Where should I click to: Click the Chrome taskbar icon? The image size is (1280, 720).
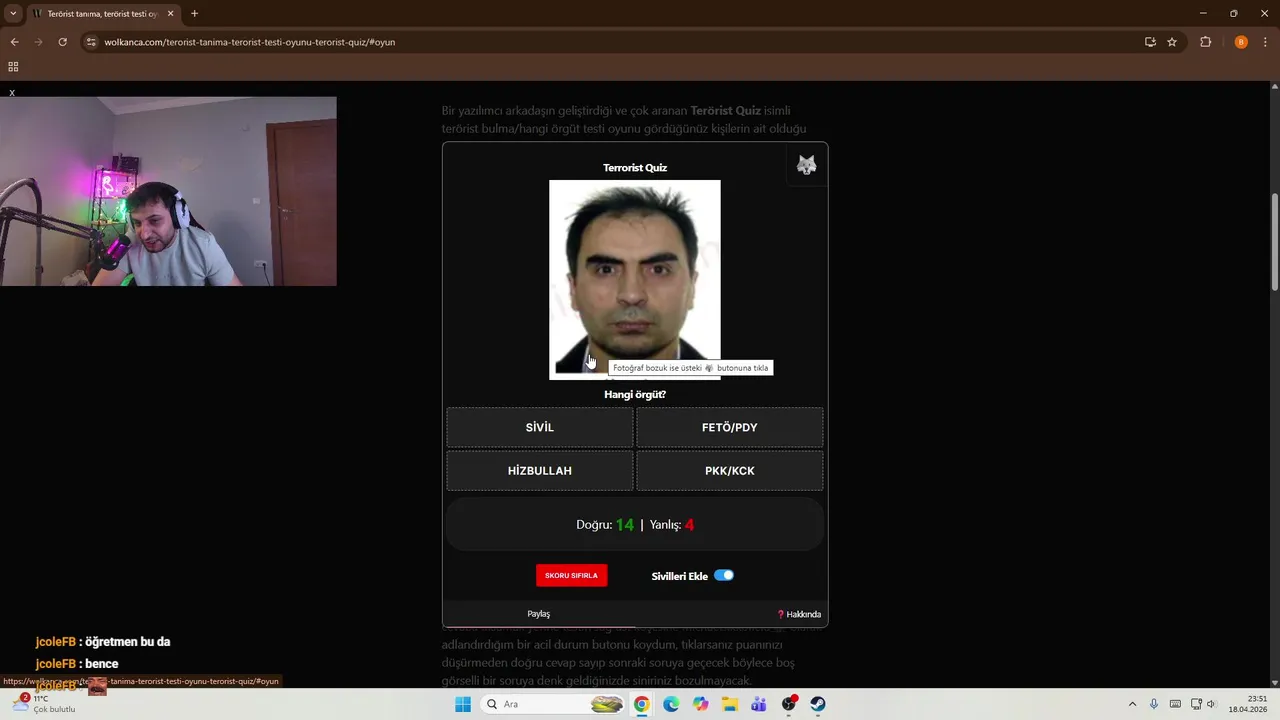tap(641, 704)
